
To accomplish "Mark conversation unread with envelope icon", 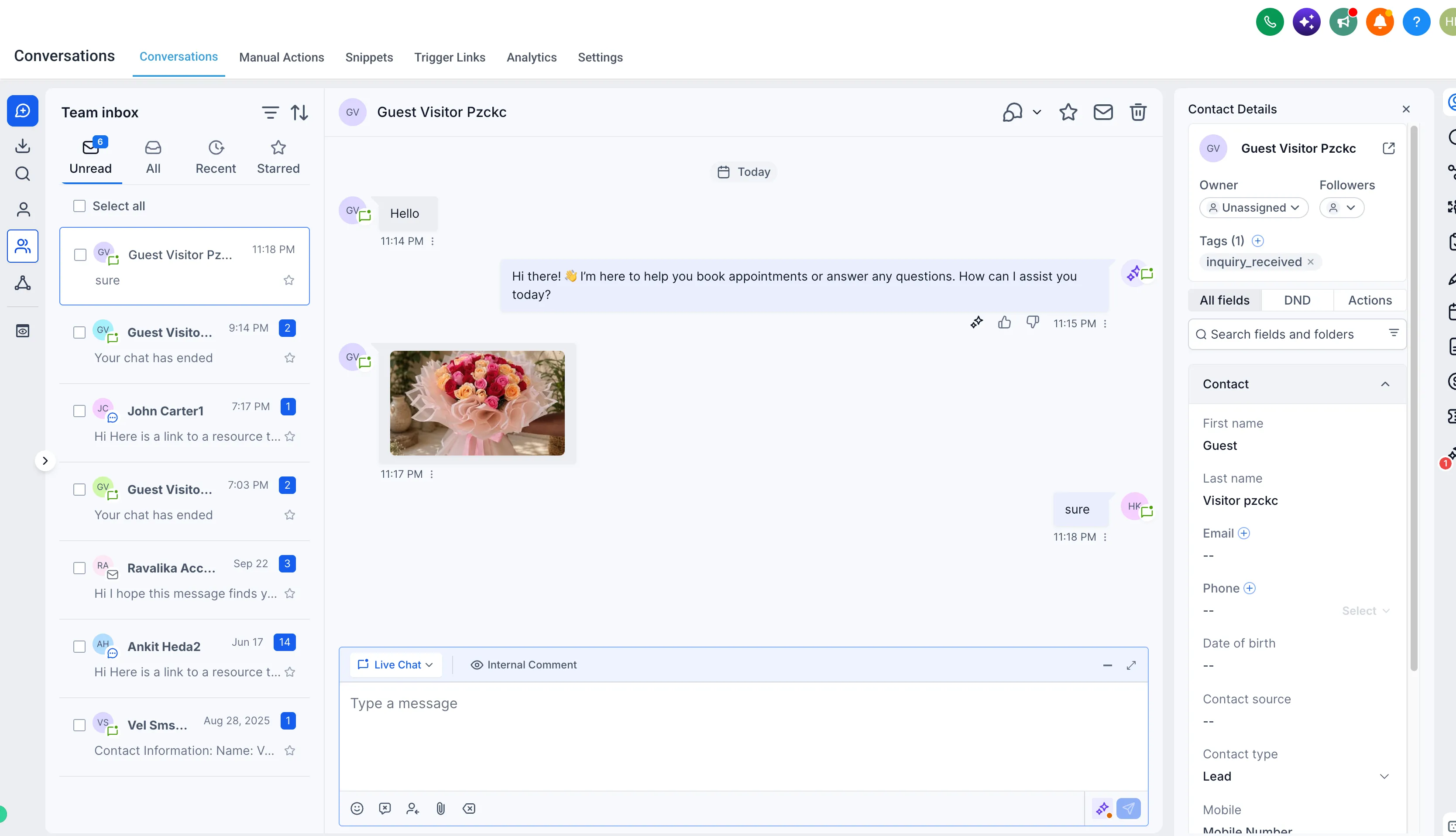I will 1103,112.
